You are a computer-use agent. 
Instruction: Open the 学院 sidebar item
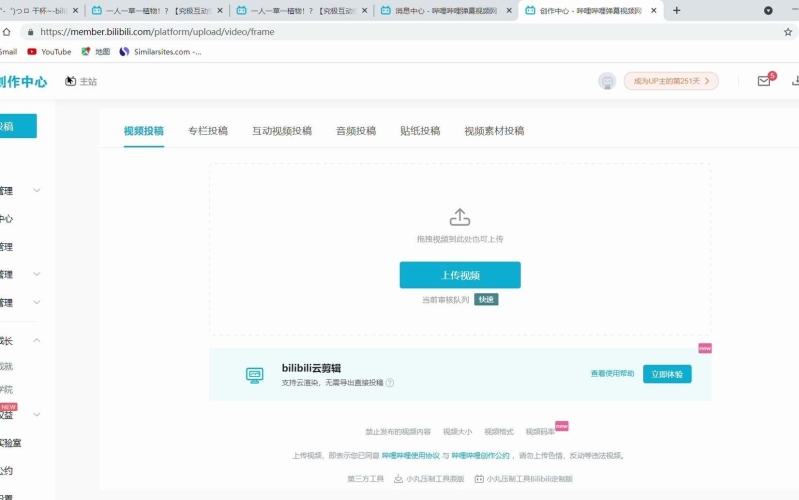tap(7, 389)
